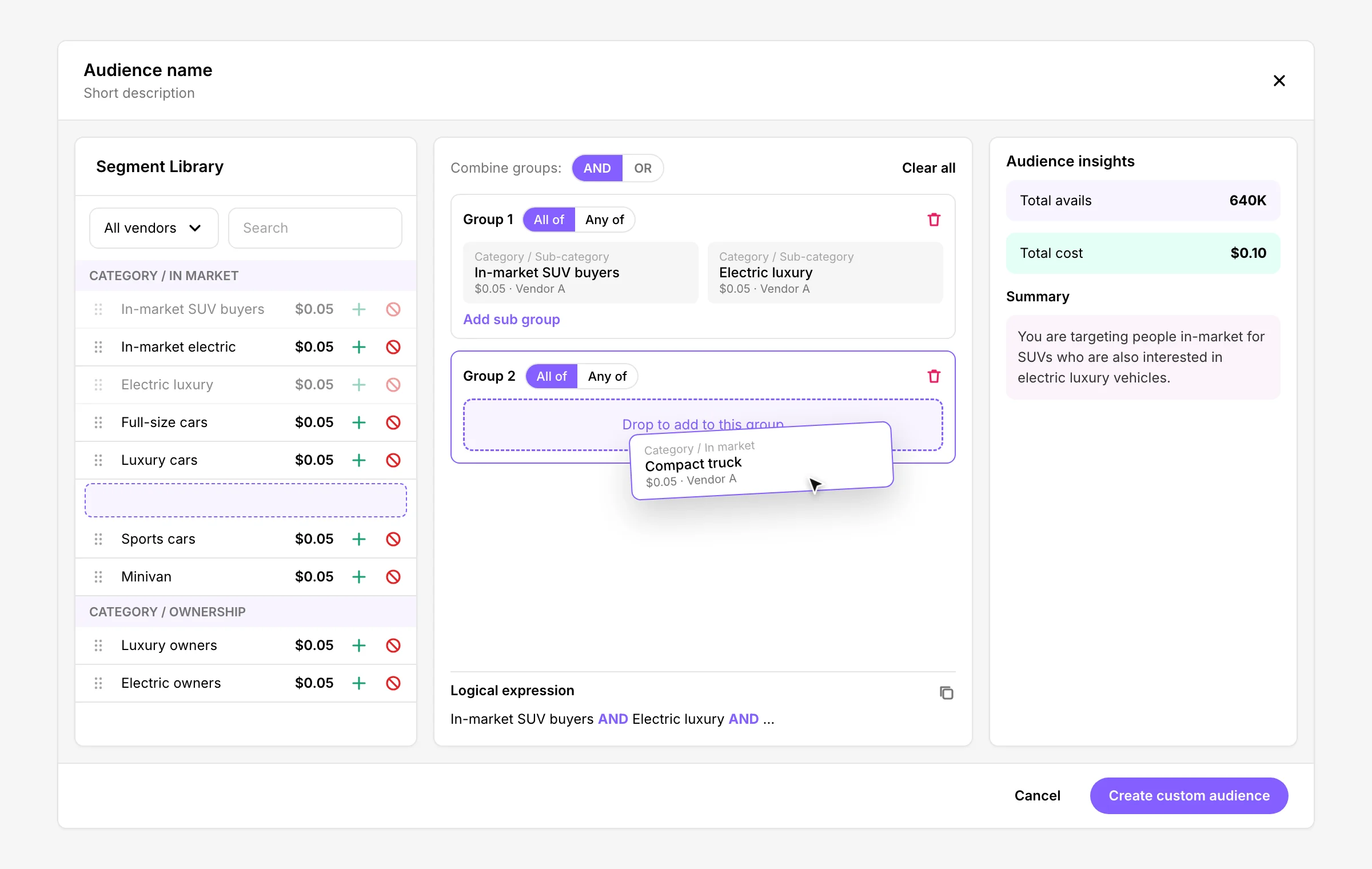Add Luxury cars with the plus icon

(358, 460)
